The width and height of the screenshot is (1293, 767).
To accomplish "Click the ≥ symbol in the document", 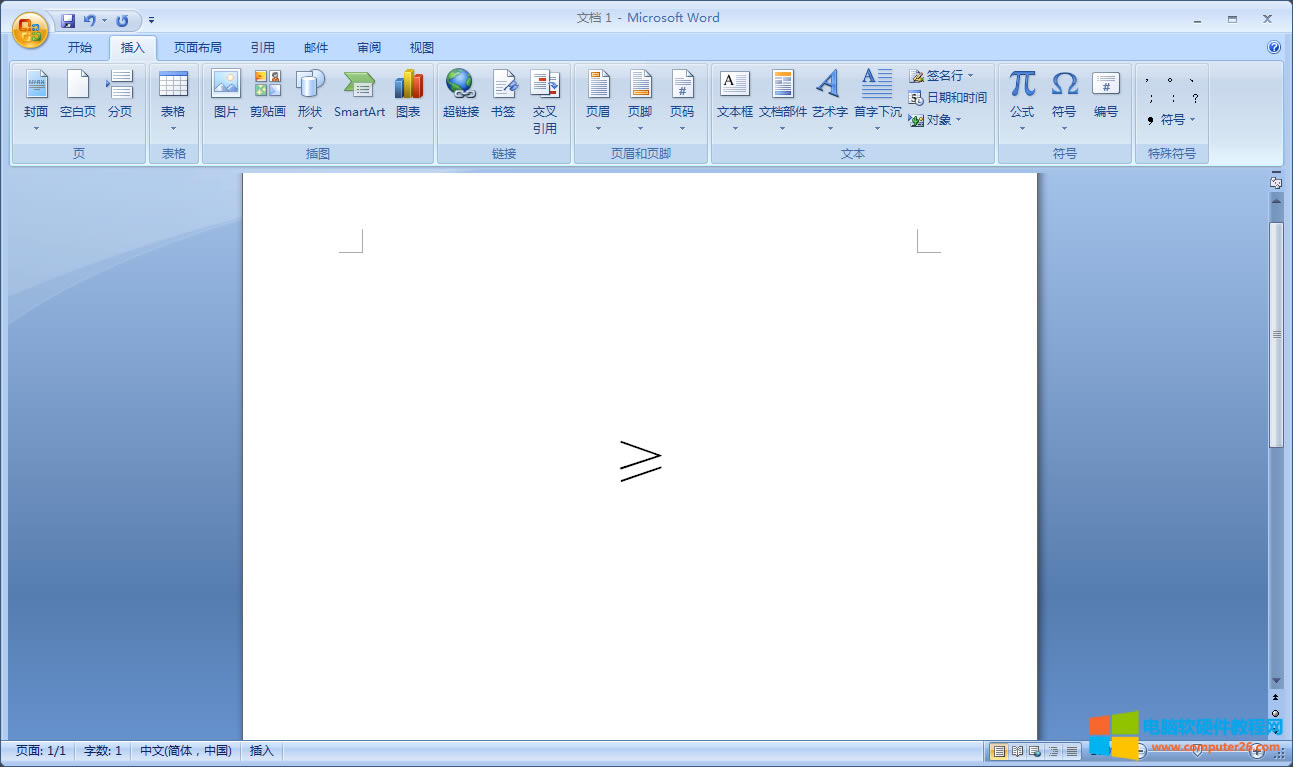I will coord(640,461).
